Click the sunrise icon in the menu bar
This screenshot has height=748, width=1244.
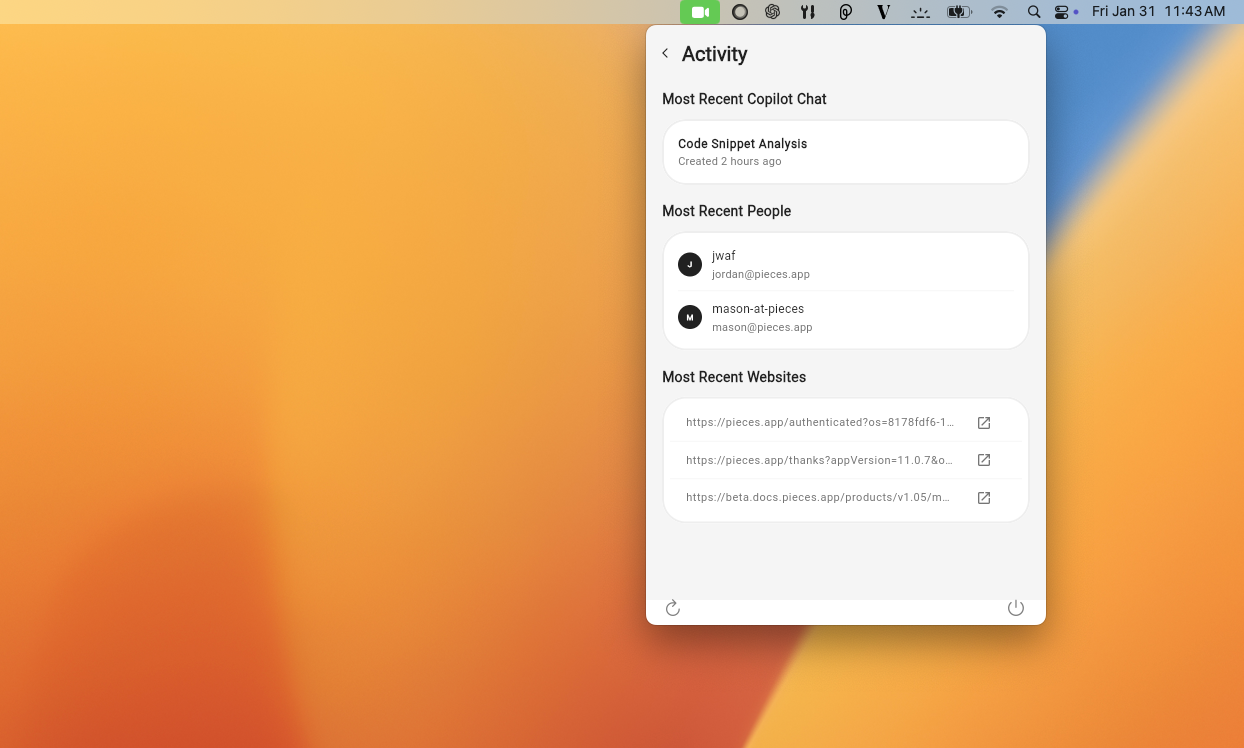[x=920, y=12]
